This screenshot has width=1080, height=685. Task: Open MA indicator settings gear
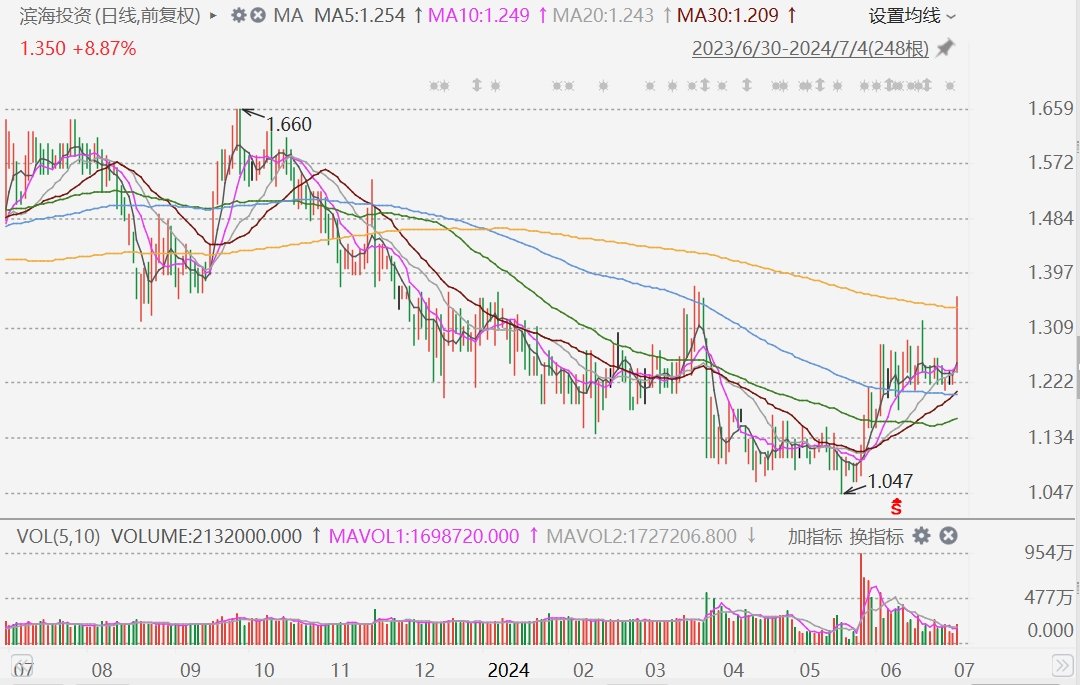[238, 15]
